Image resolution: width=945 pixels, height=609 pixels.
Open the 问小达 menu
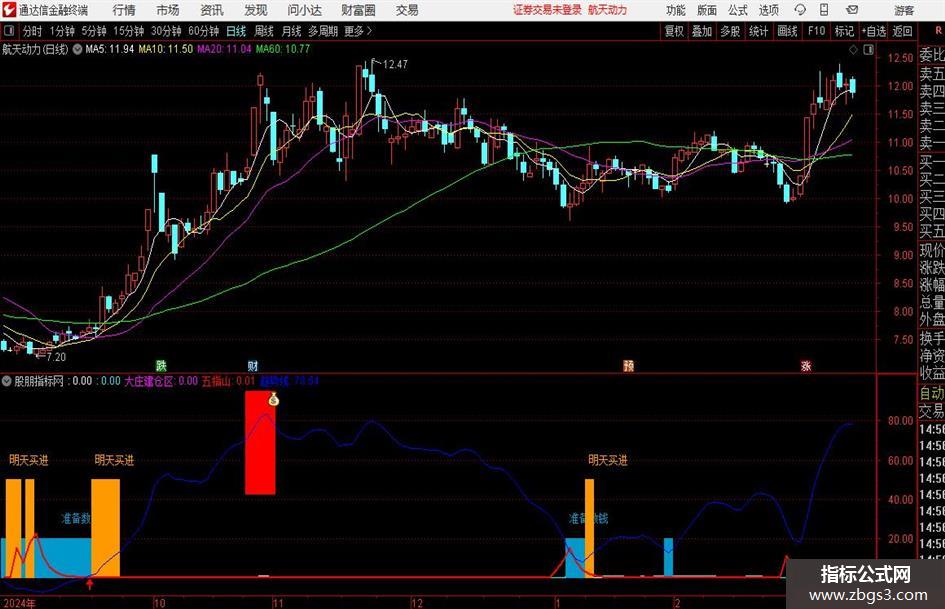pyautogui.click(x=304, y=10)
